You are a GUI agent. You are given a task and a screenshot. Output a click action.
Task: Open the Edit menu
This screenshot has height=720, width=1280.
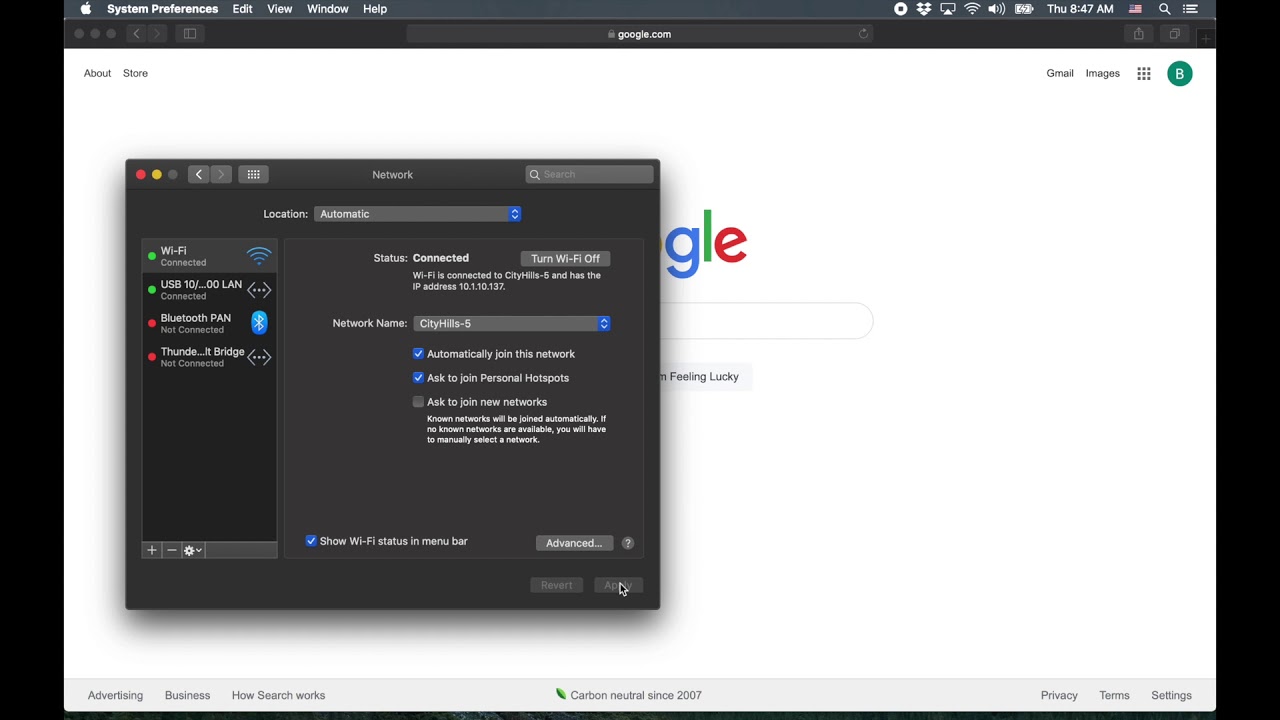[x=243, y=9]
